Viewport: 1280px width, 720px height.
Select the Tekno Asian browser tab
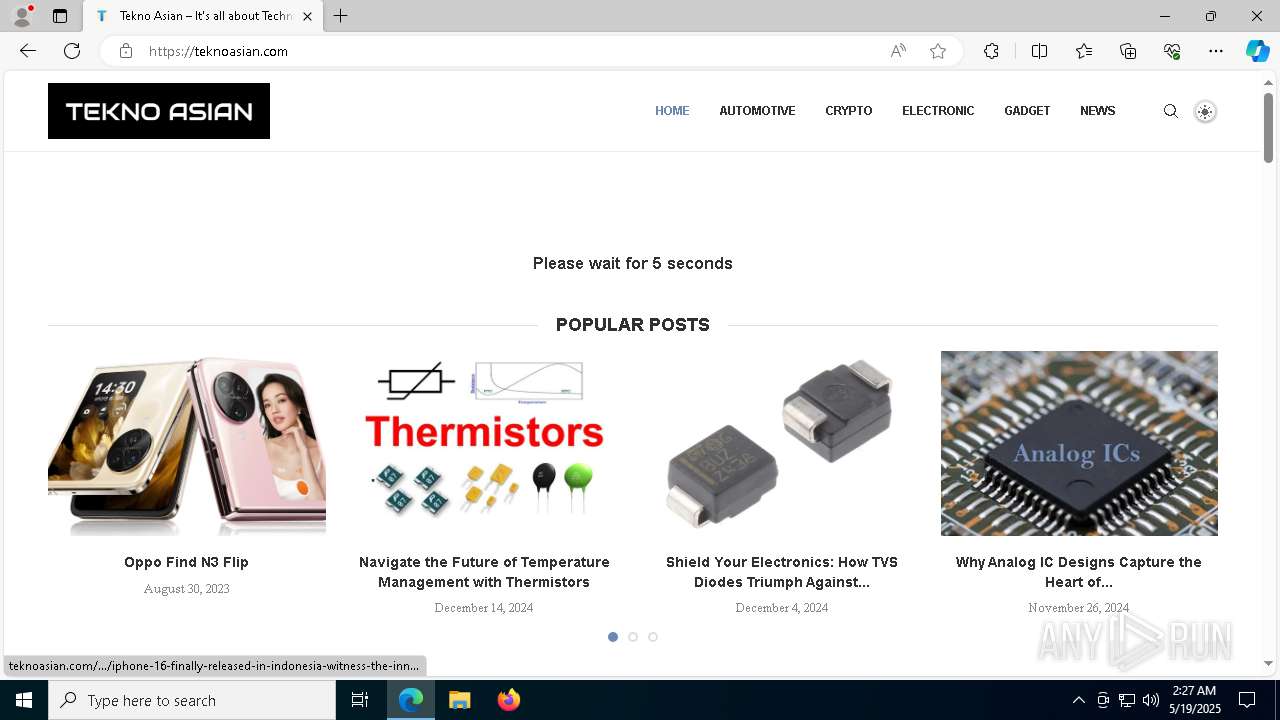point(203,16)
